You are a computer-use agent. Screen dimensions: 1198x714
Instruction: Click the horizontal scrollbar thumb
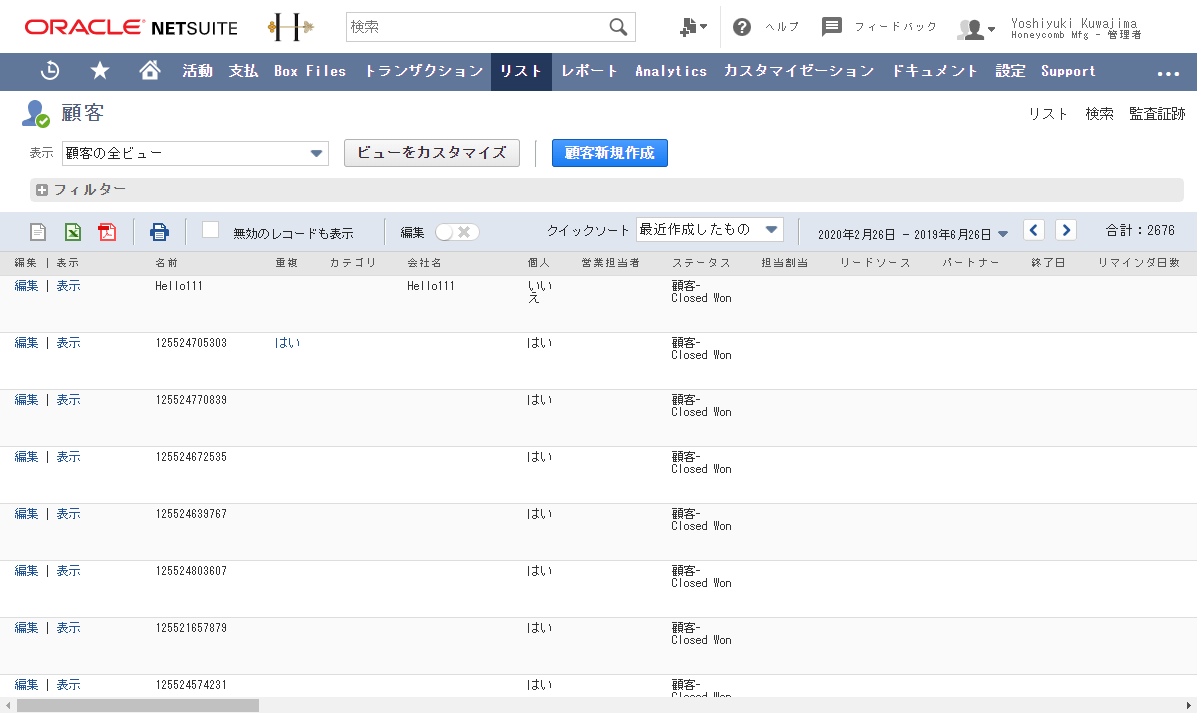coord(138,706)
